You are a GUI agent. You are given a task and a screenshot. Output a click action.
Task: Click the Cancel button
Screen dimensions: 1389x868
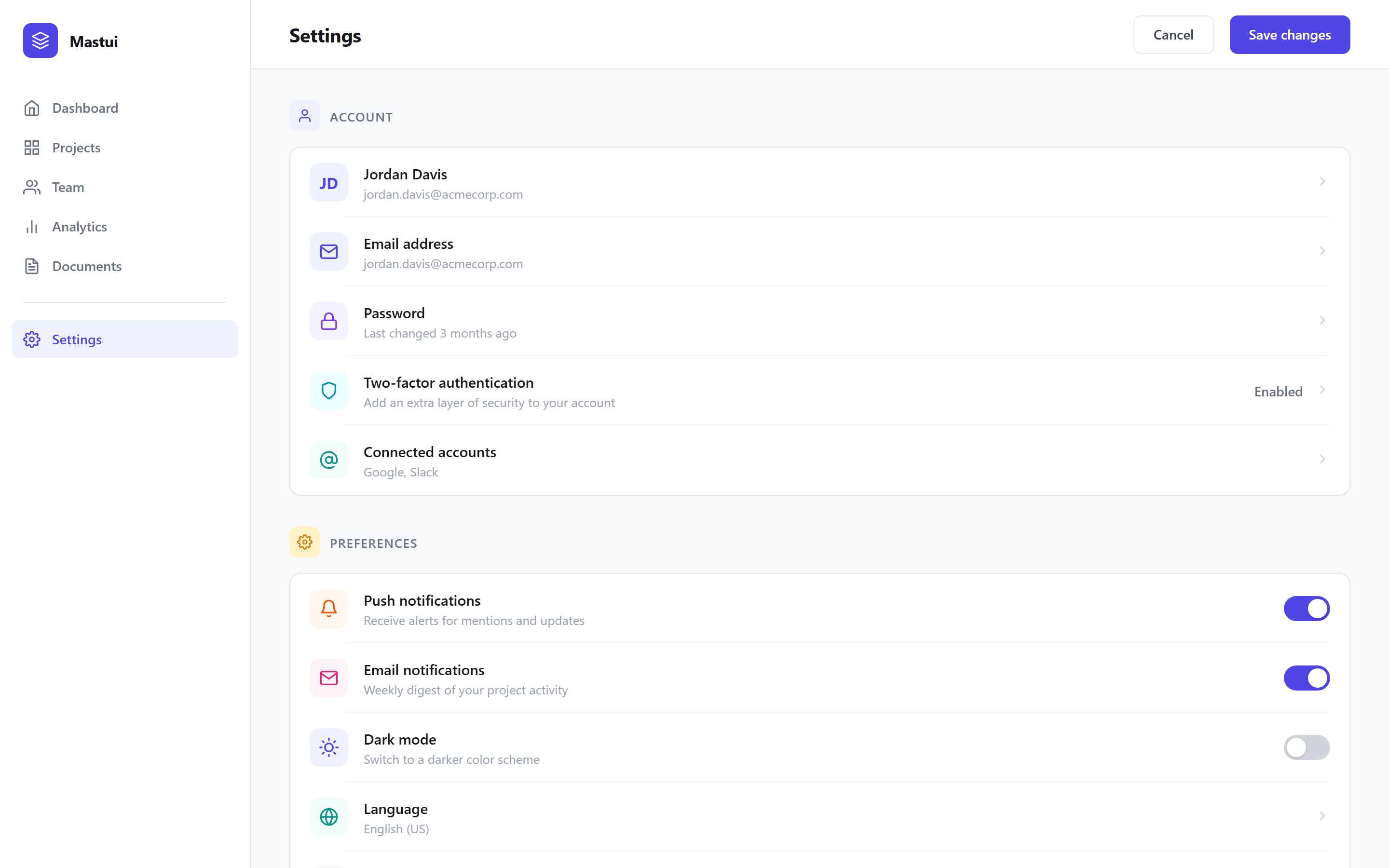tap(1173, 35)
